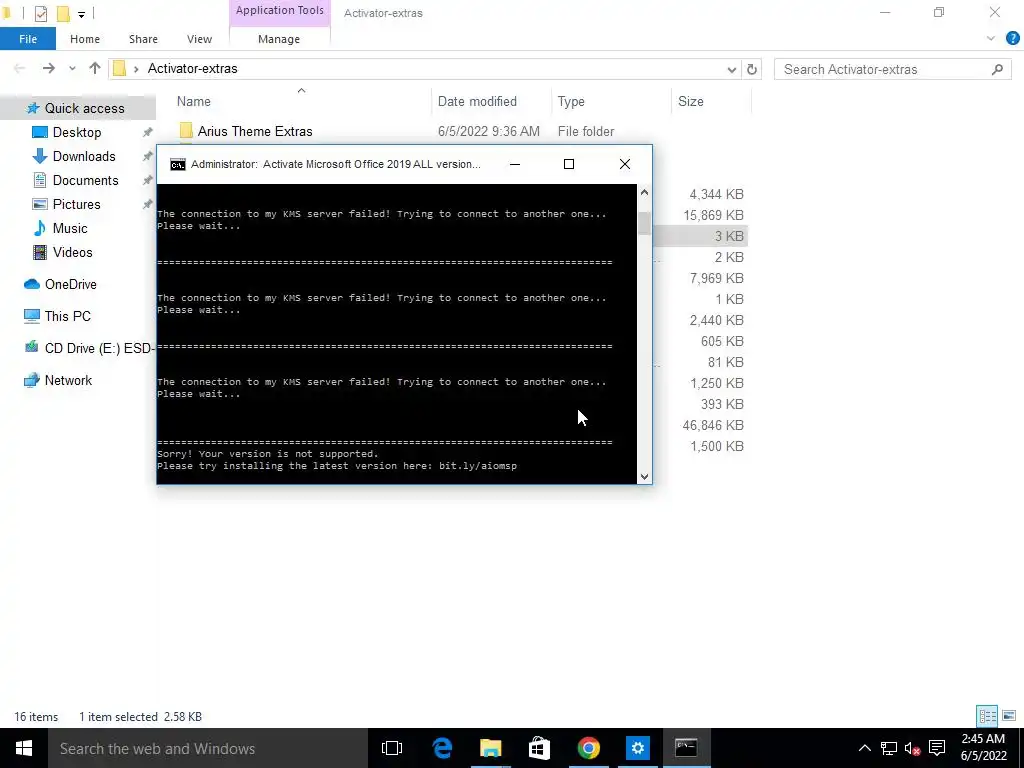Open Videos in navigation pane
Viewport: 1024px width, 768px height.
[x=72, y=253]
